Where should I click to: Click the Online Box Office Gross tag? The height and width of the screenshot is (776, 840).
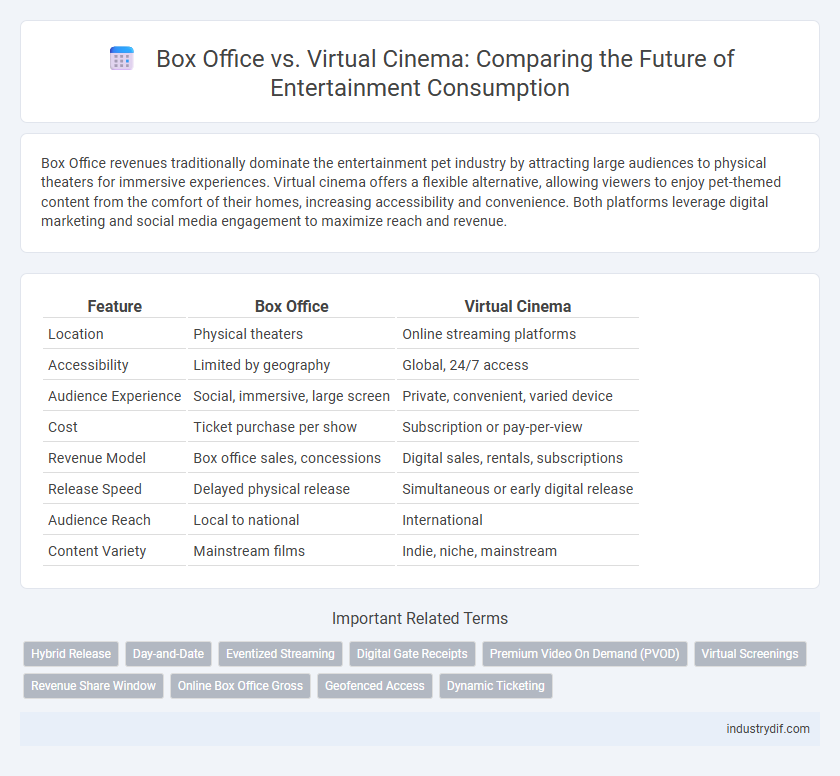240,686
